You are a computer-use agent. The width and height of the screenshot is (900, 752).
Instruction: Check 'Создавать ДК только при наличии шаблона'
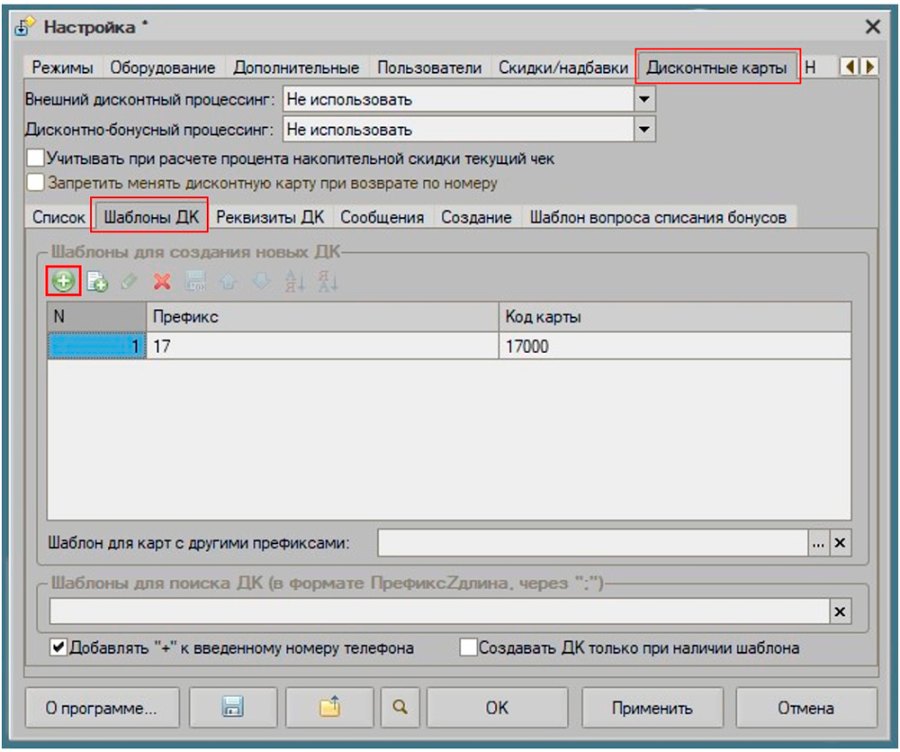click(x=468, y=648)
